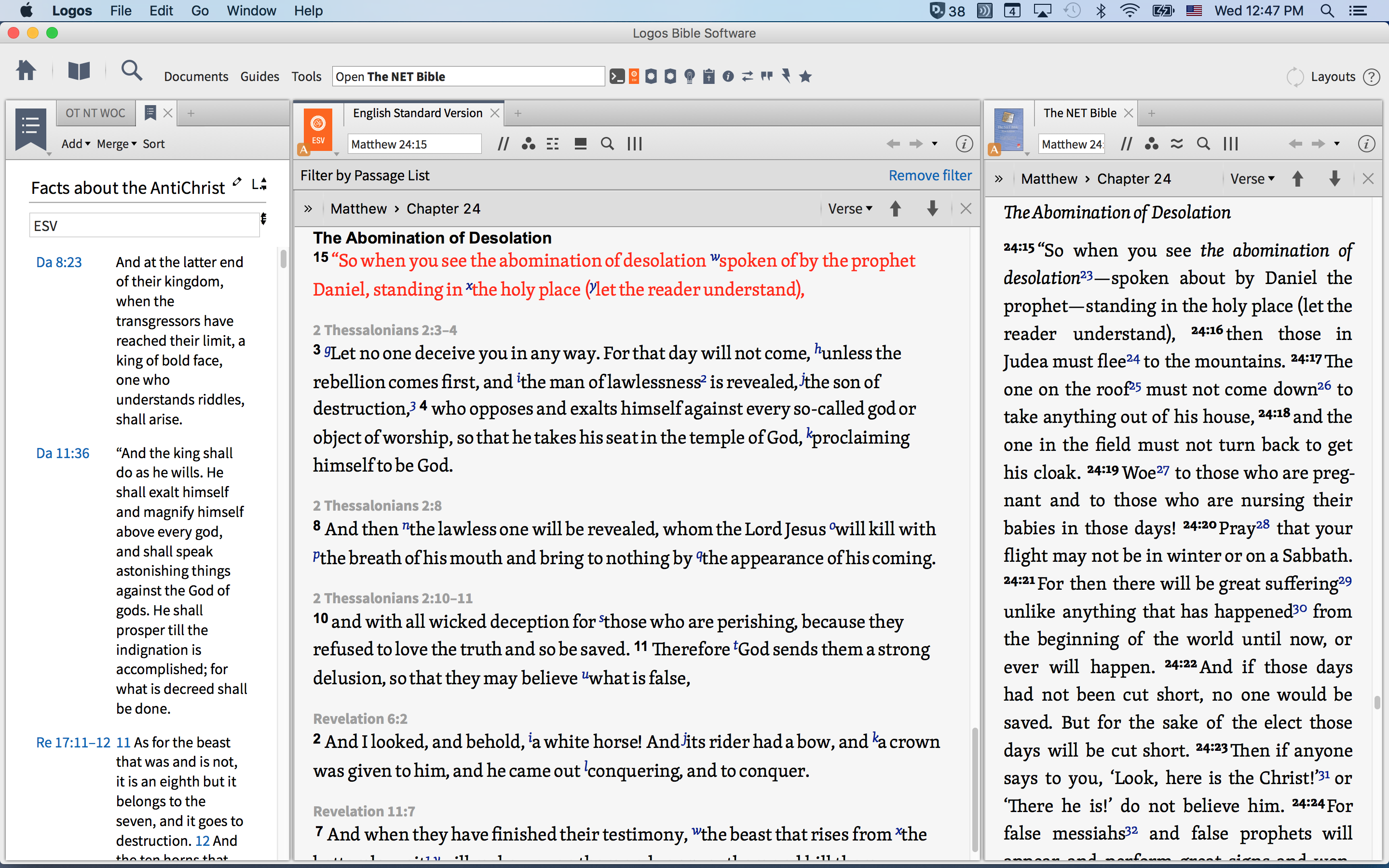Viewport: 1389px width, 868px height.
Task: Click the ESV parallel resources icon
Action: (x=504, y=144)
